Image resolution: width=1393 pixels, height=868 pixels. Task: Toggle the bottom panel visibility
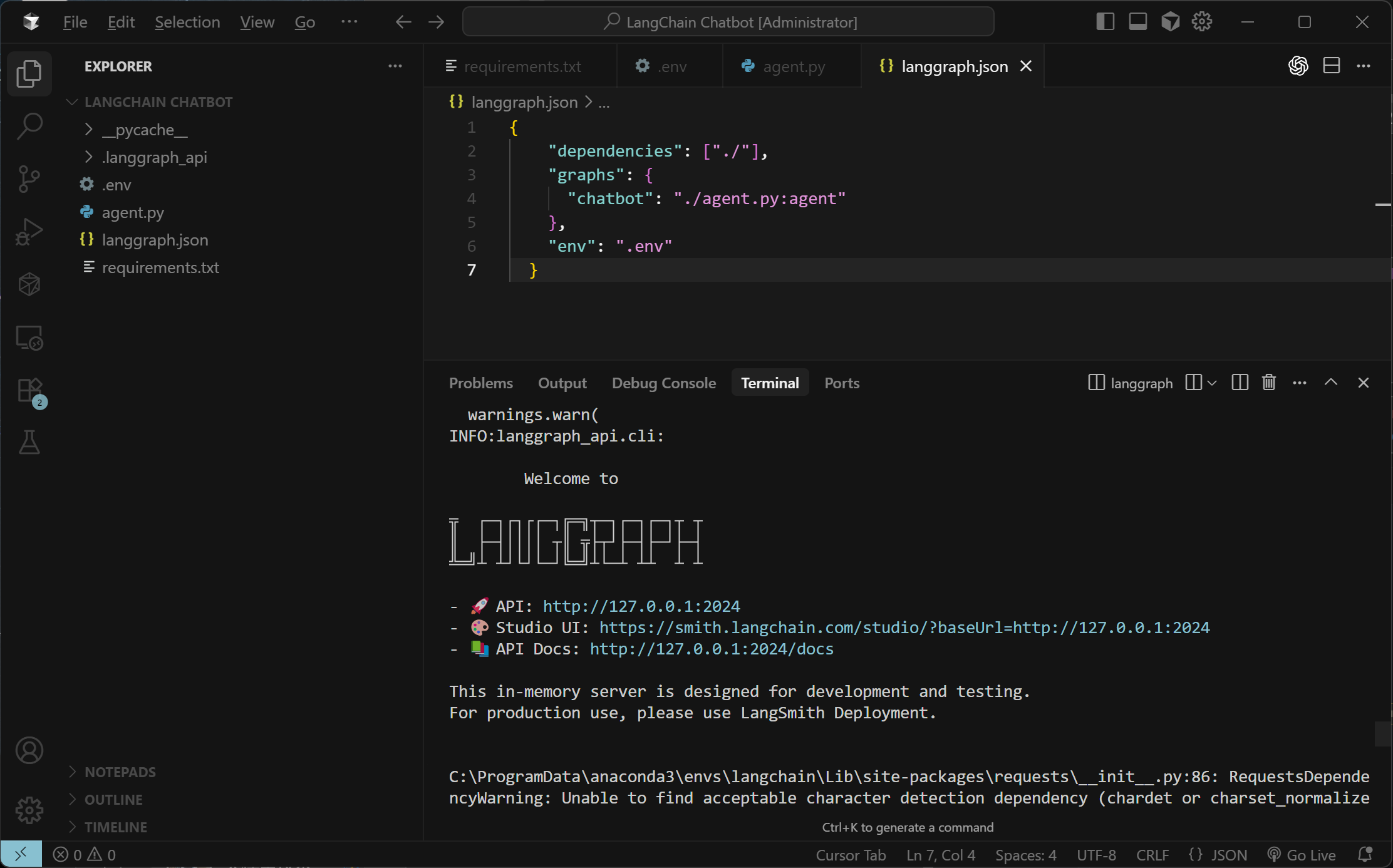coord(1138,22)
